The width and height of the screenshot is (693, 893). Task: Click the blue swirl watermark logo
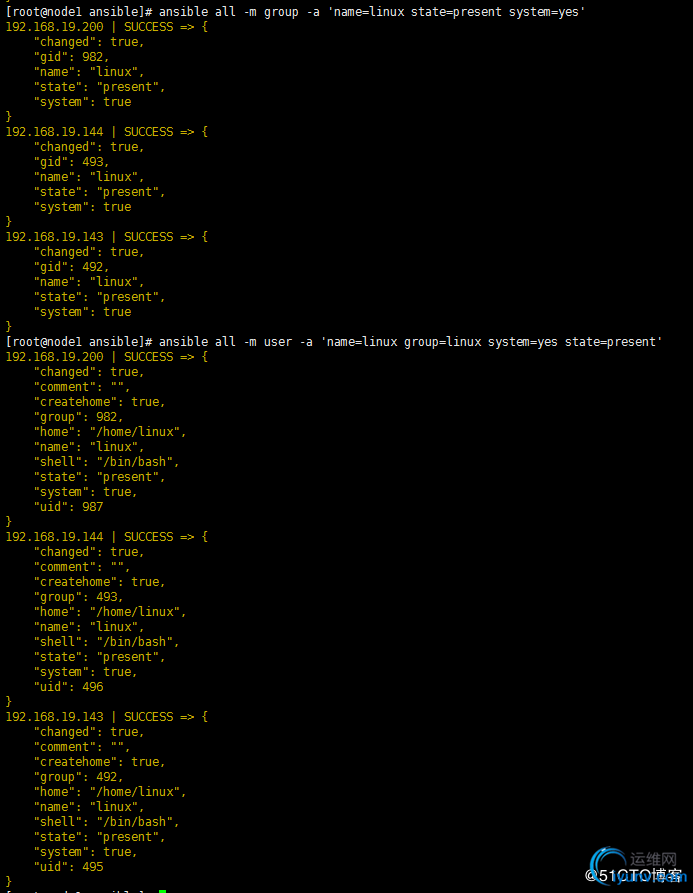(x=608, y=865)
